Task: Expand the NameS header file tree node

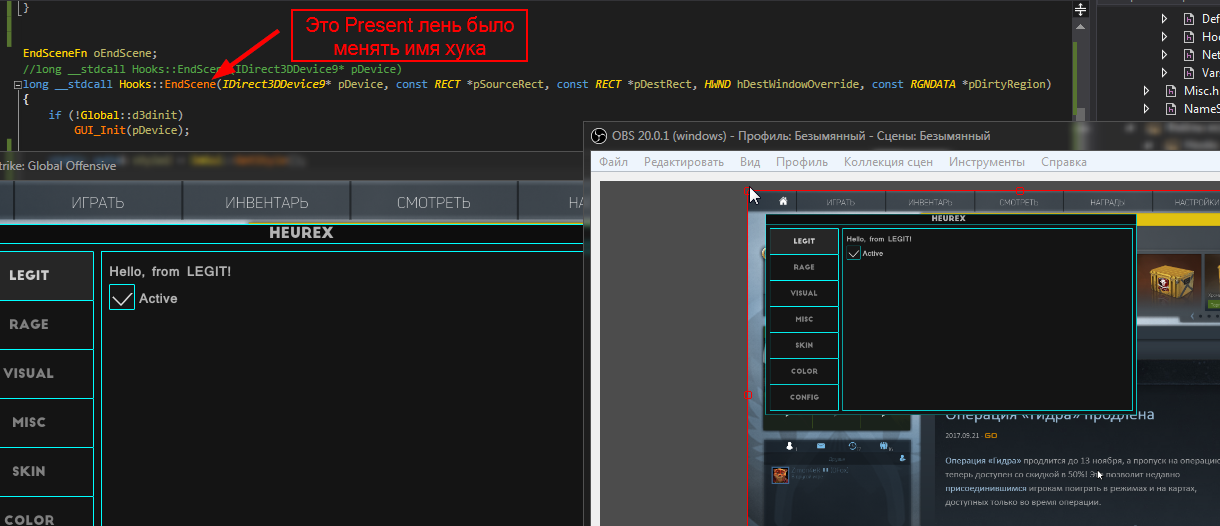Action: (1146, 109)
